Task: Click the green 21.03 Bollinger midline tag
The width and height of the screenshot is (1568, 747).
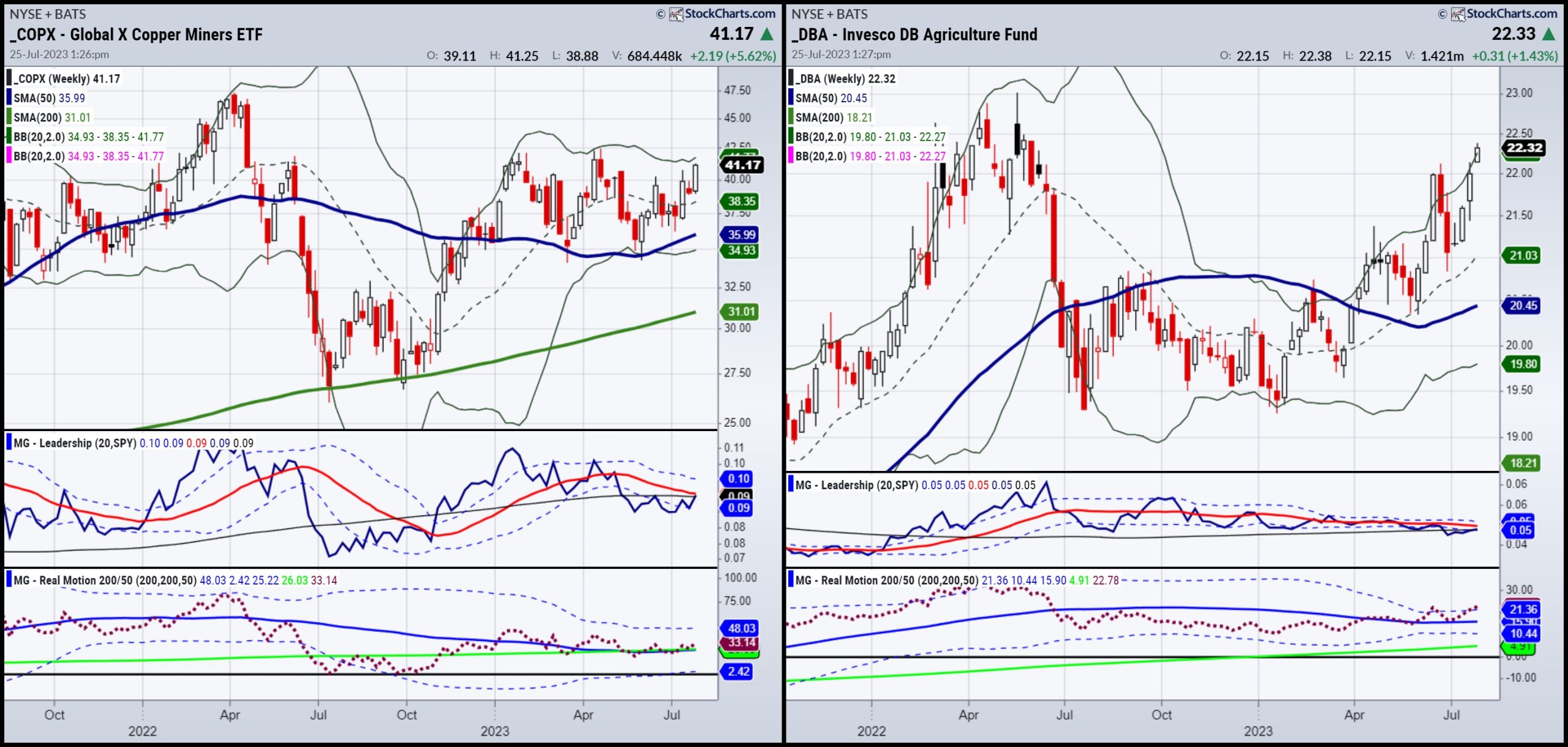Action: [x=1523, y=255]
